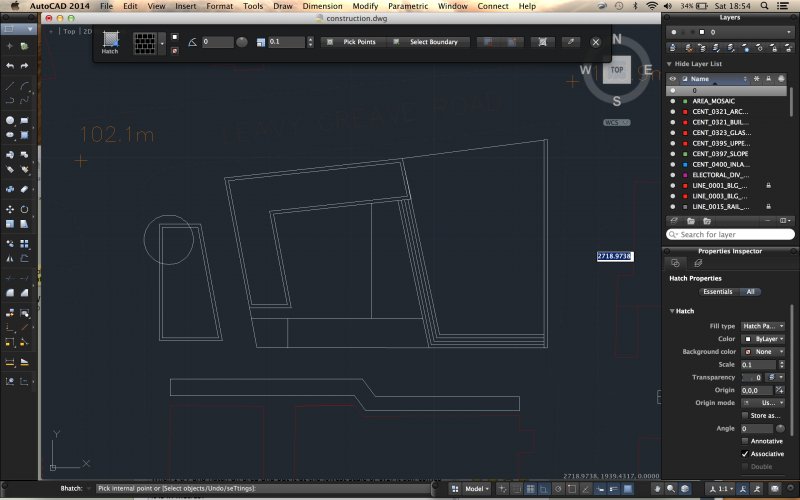The width and height of the screenshot is (800, 500).
Task: Select the Circle tool
Action: tap(10, 120)
